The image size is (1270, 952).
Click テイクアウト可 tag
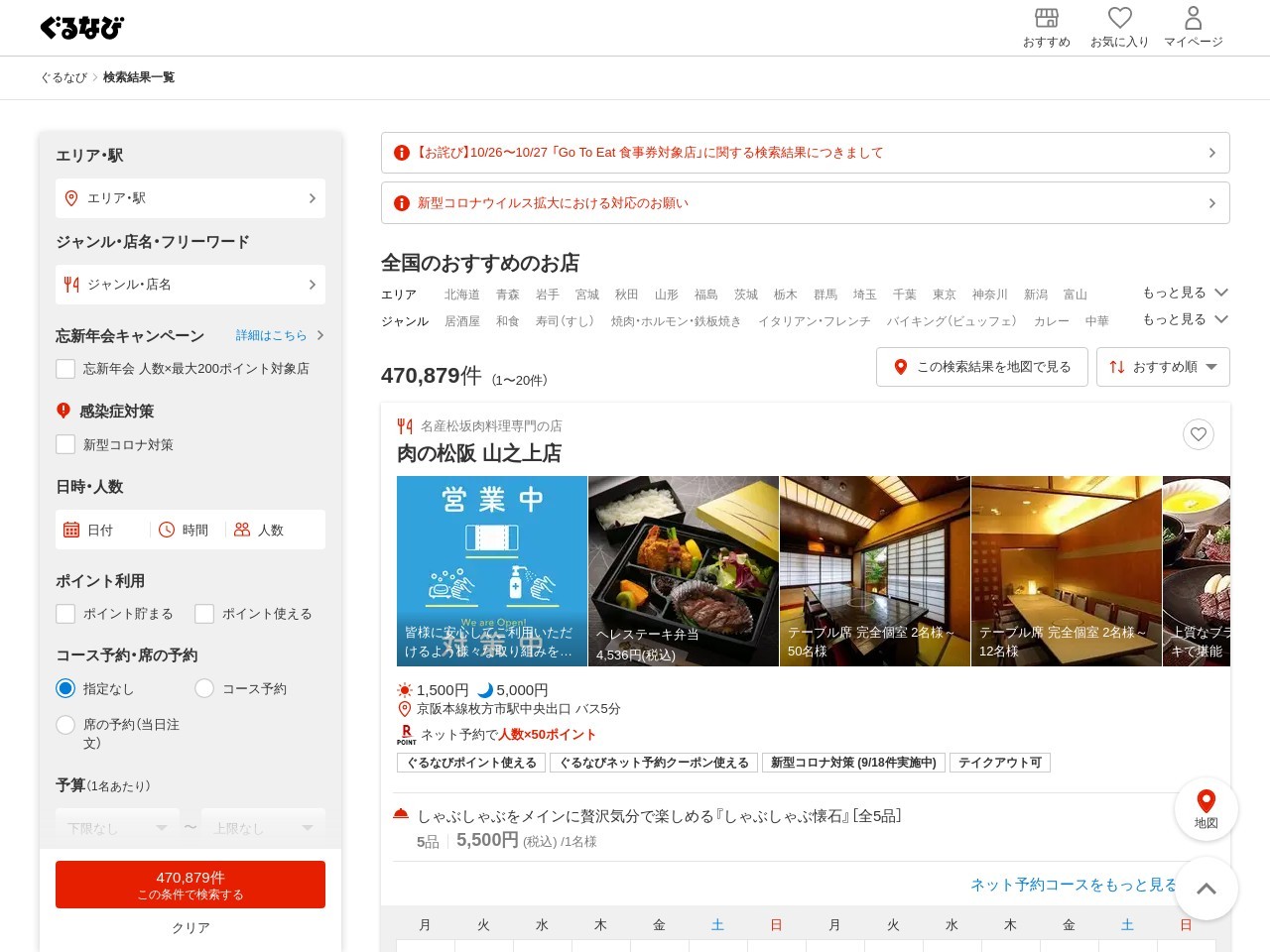tap(1000, 763)
